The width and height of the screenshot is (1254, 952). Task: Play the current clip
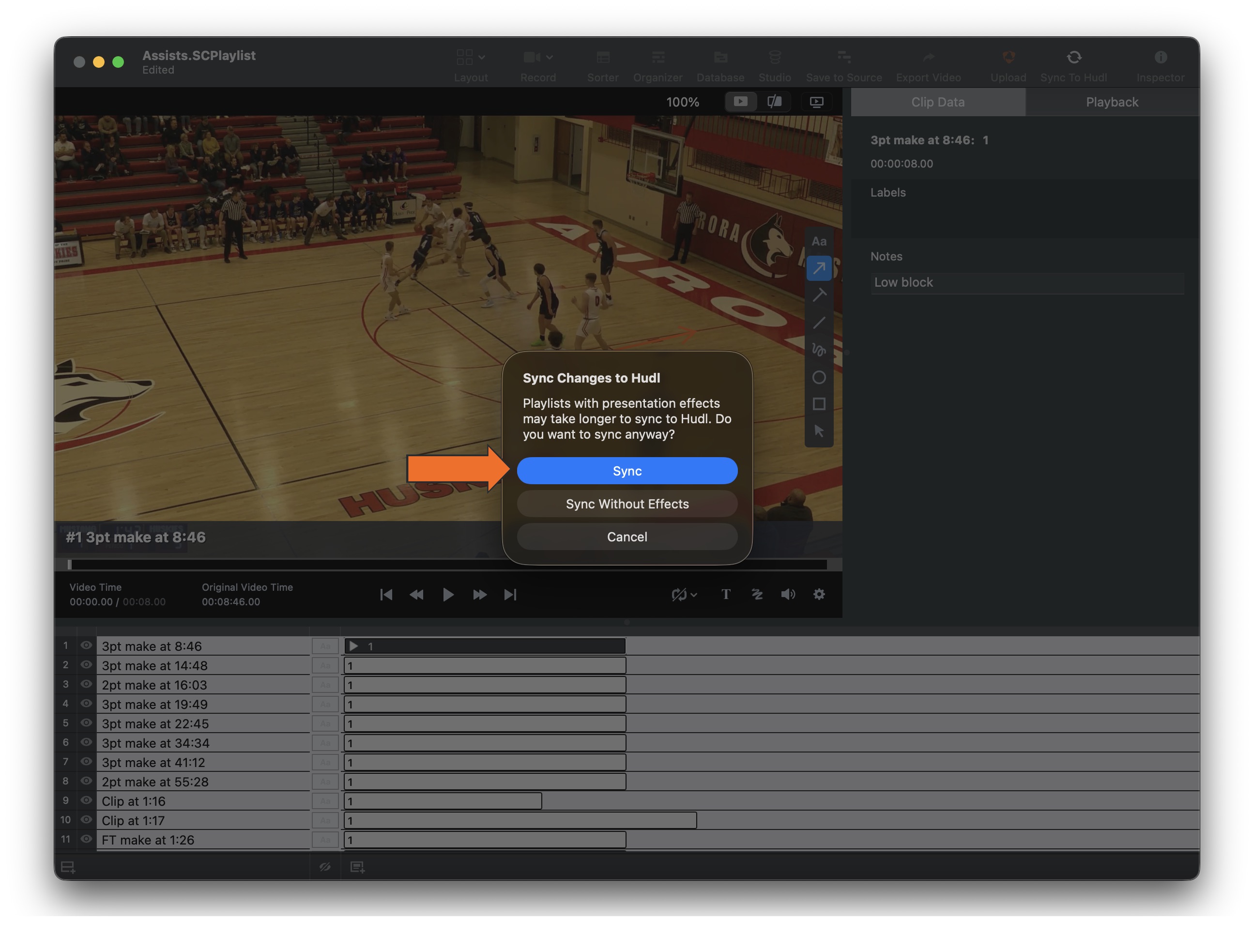[x=448, y=594]
